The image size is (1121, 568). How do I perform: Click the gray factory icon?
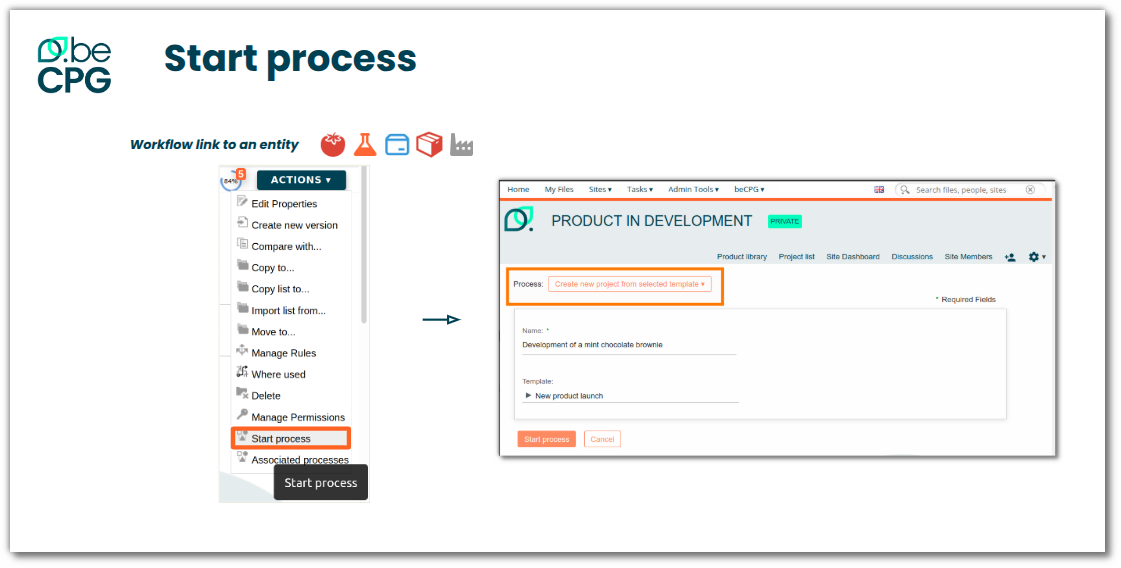click(461, 145)
